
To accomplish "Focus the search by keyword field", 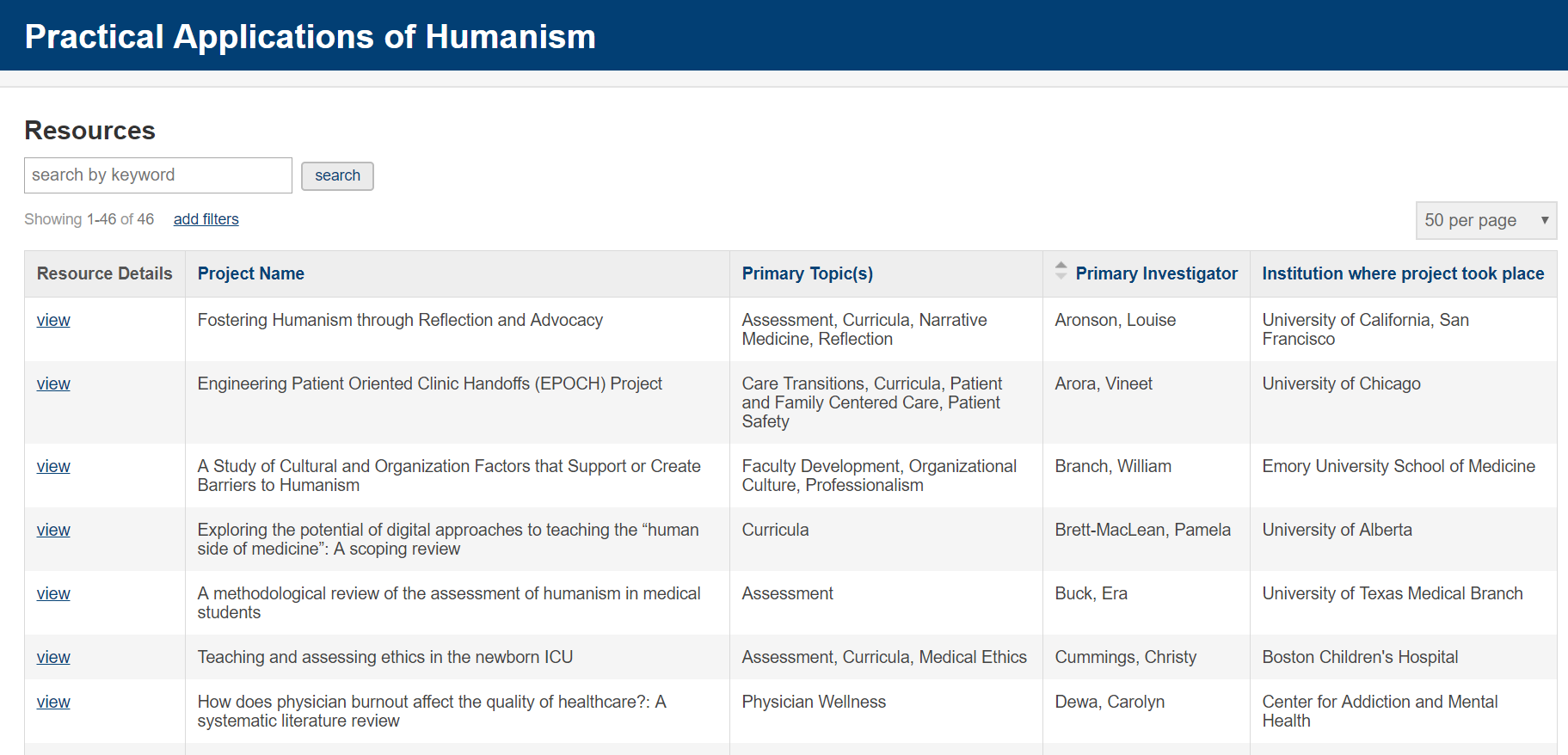I will click(x=158, y=175).
